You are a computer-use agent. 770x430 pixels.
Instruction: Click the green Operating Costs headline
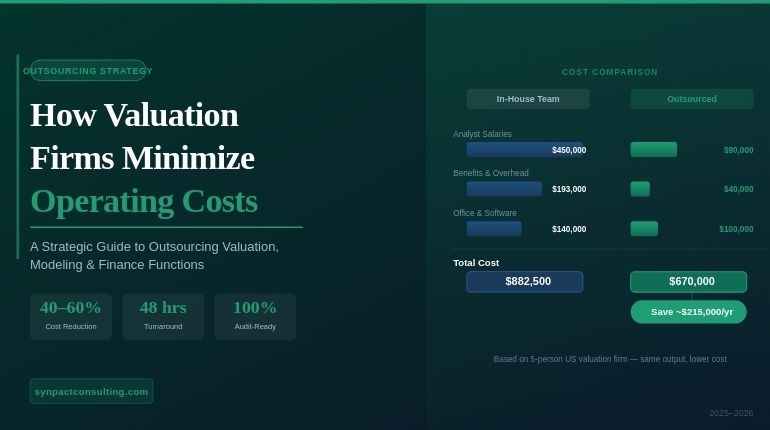click(144, 201)
